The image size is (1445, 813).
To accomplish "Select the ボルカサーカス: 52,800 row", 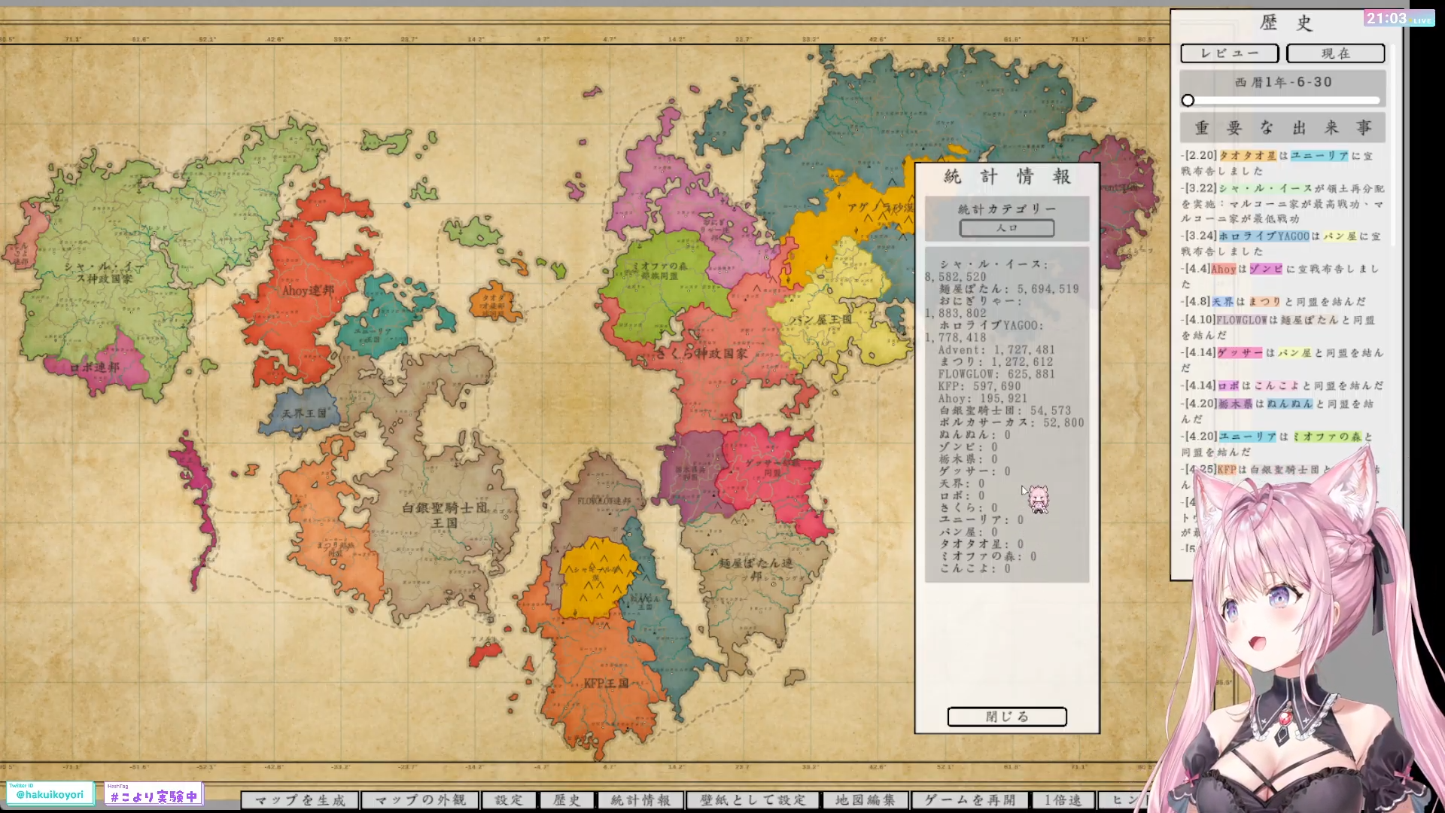I will pos(1011,423).
